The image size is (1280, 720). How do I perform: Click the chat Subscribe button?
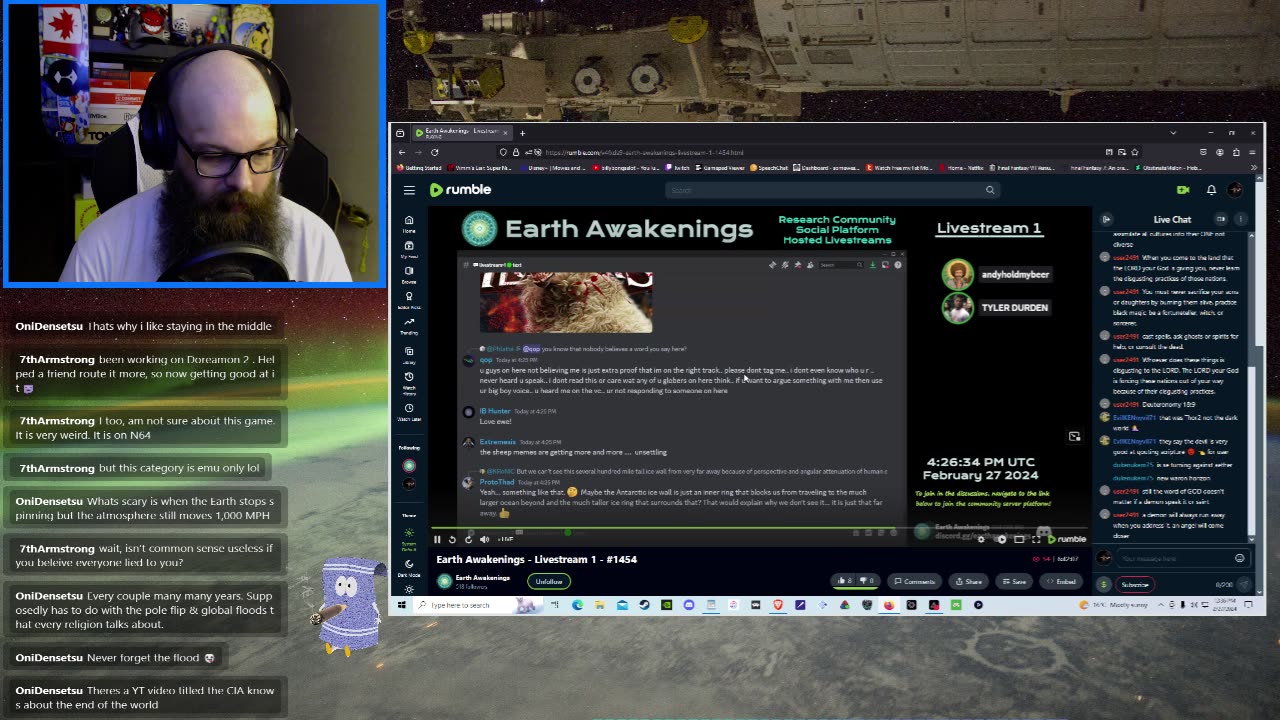point(1135,584)
